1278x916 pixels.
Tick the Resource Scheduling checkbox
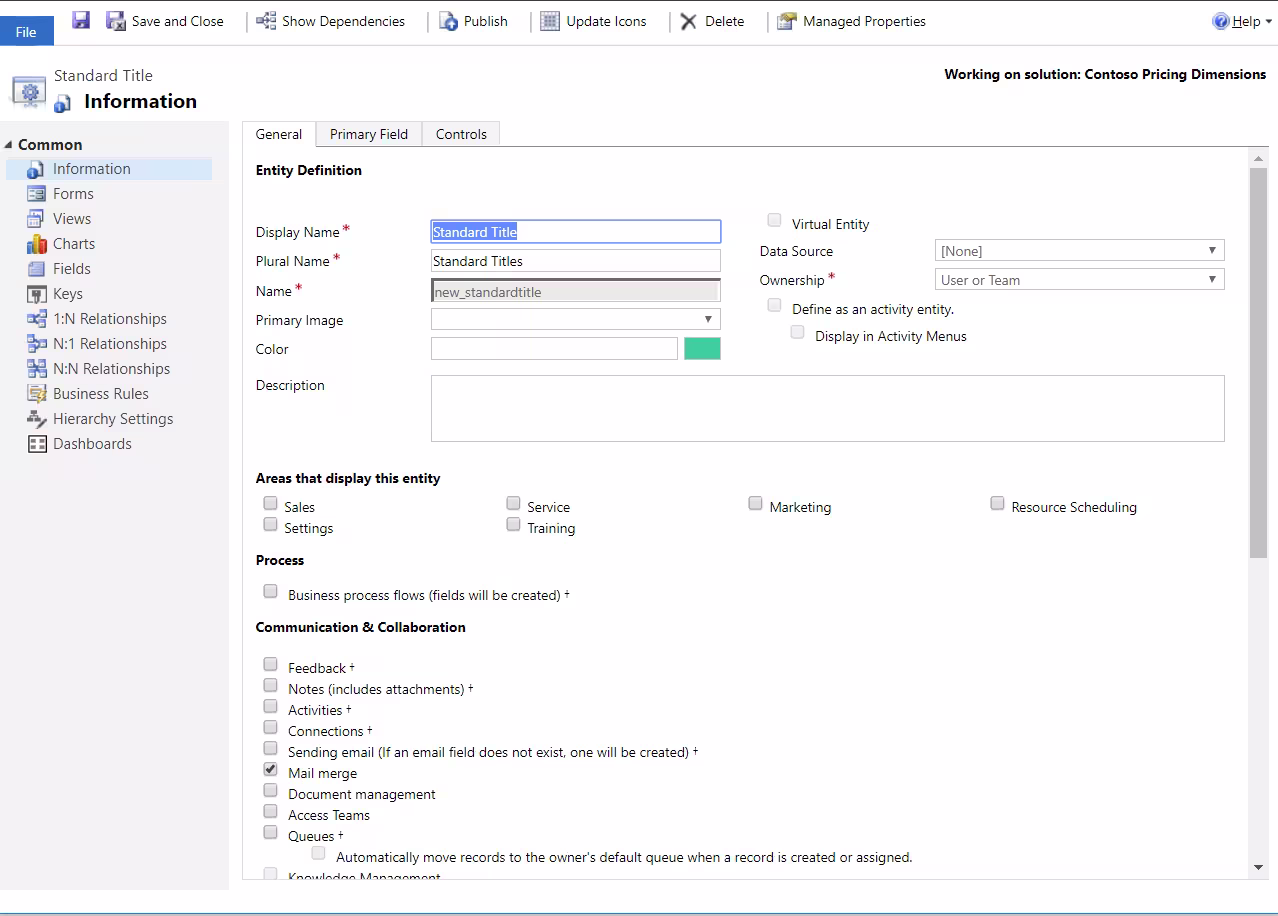pos(997,503)
